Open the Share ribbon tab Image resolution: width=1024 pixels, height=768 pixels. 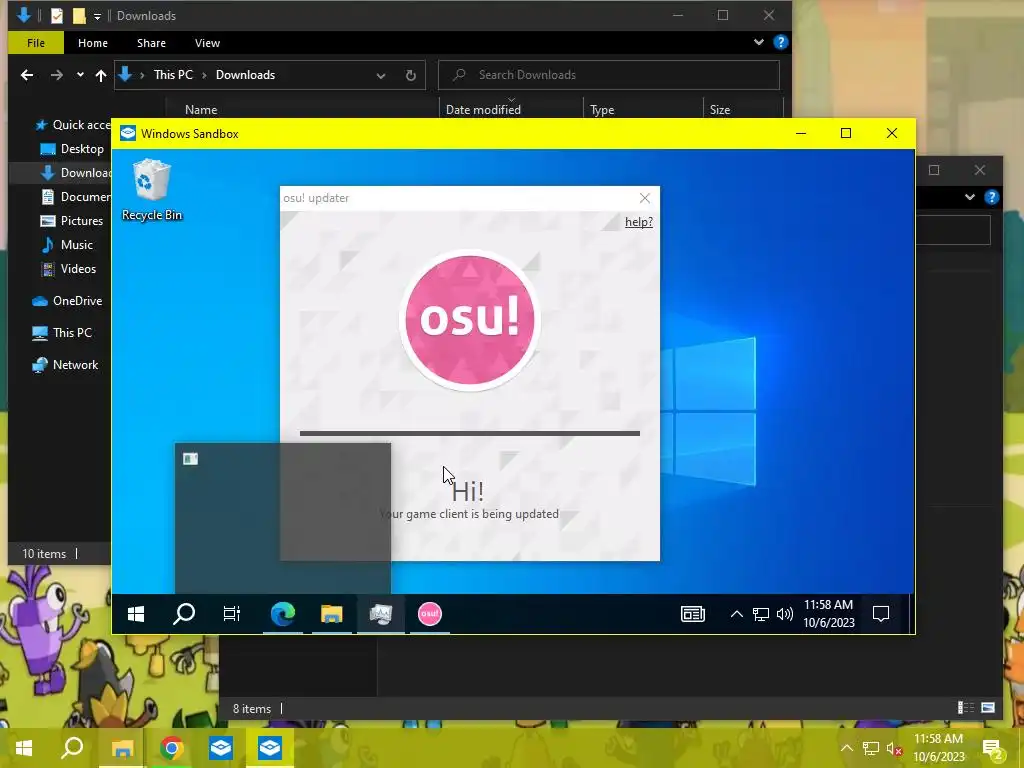[151, 43]
